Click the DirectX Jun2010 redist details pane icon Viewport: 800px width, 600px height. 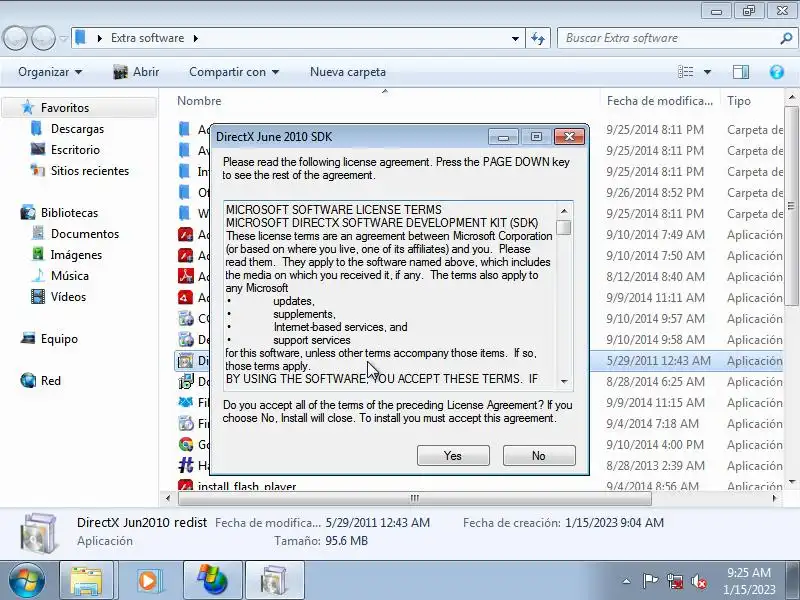coord(38,533)
